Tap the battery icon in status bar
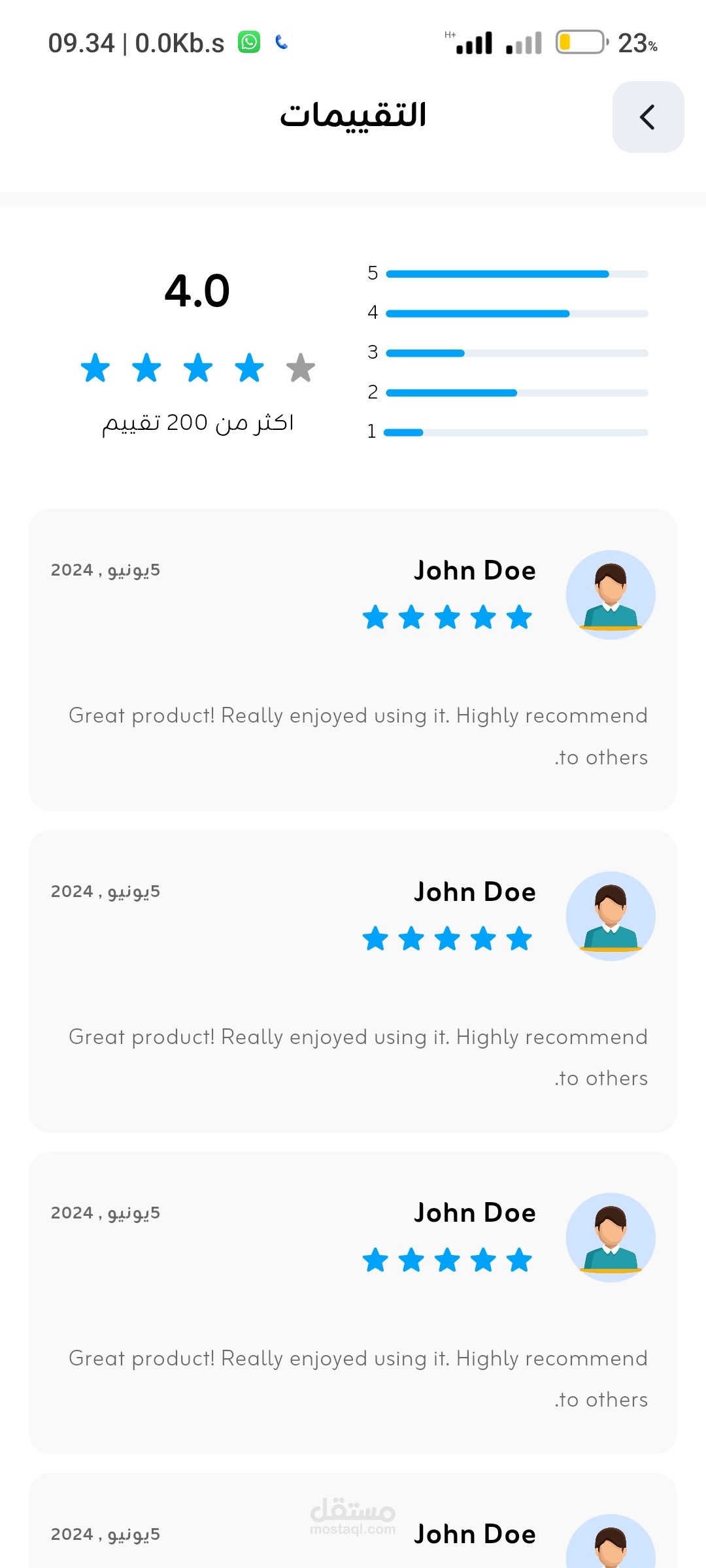This screenshot has height=1568, width=706. (x=580, y=42)
